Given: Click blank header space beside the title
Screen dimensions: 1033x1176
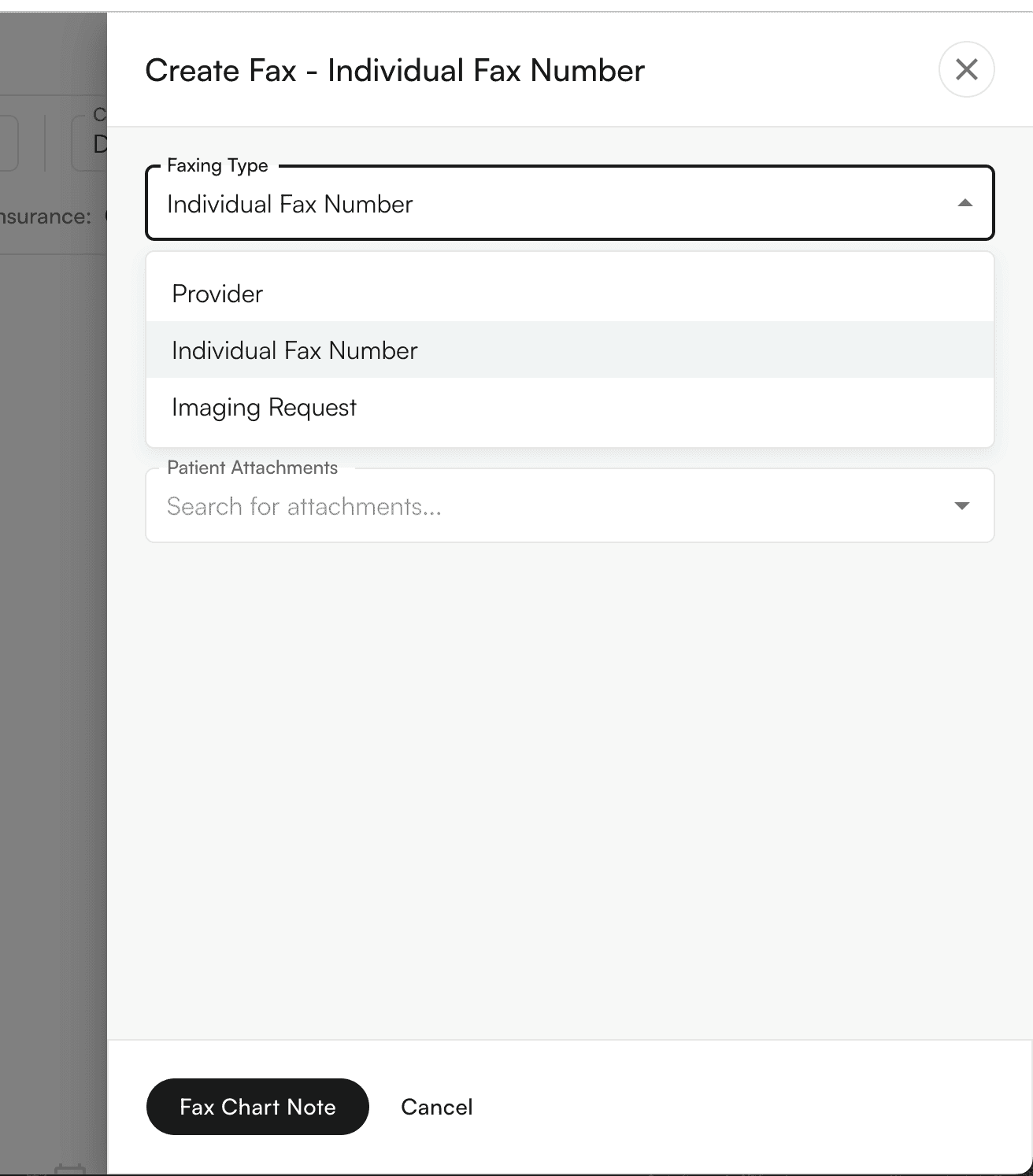Looking at the screenshot, I should pyautogui.click(x=787, y=69).
